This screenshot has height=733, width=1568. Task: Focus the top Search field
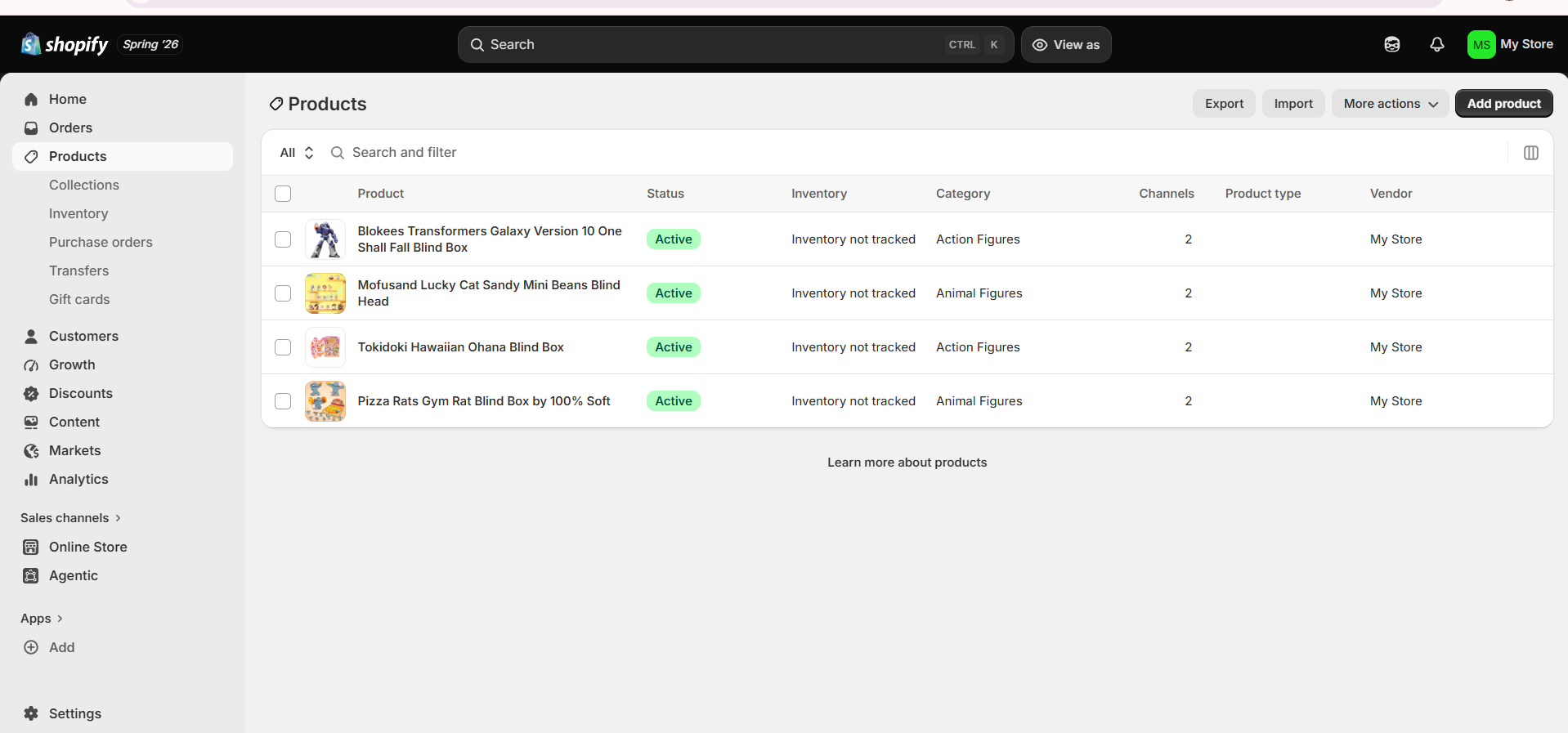point(736,45)
